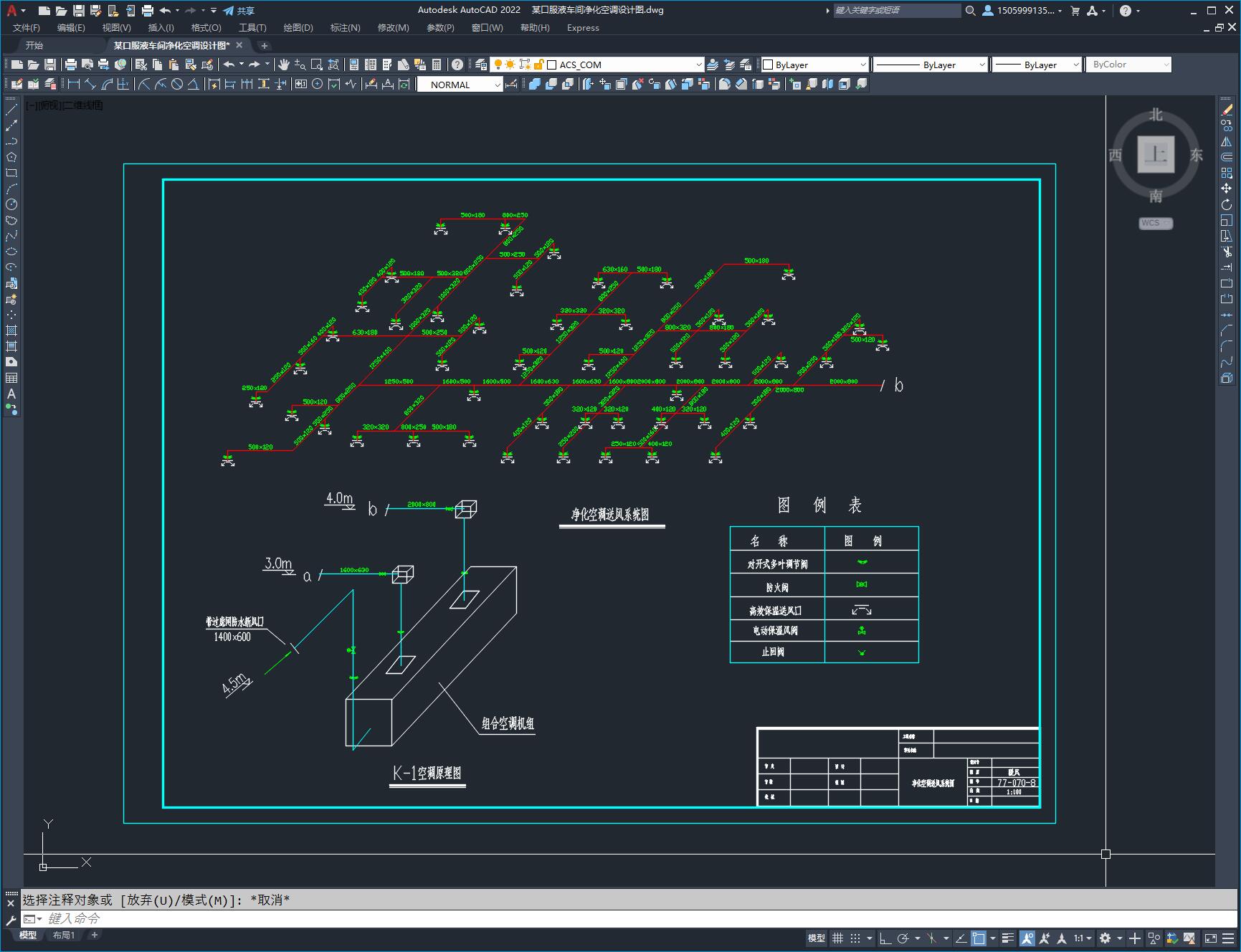Expand the application A menu button
The height and width of the screenshot is (952, 1241).
(16, 10)
